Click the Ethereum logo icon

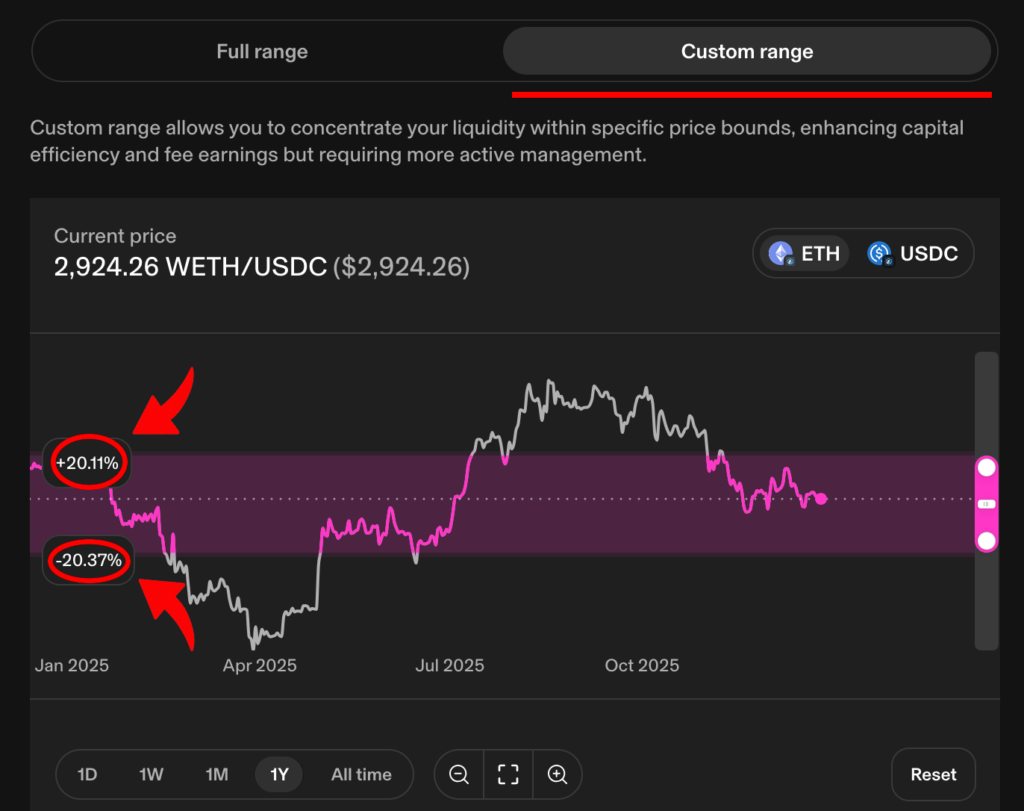pyautogui.click(x=781, y=254)
